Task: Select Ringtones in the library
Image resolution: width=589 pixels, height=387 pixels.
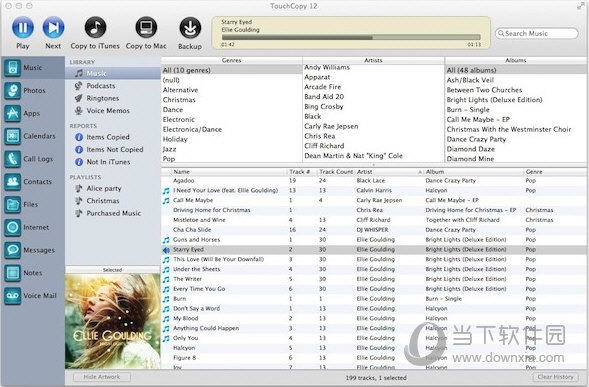Action: [113, 98]
